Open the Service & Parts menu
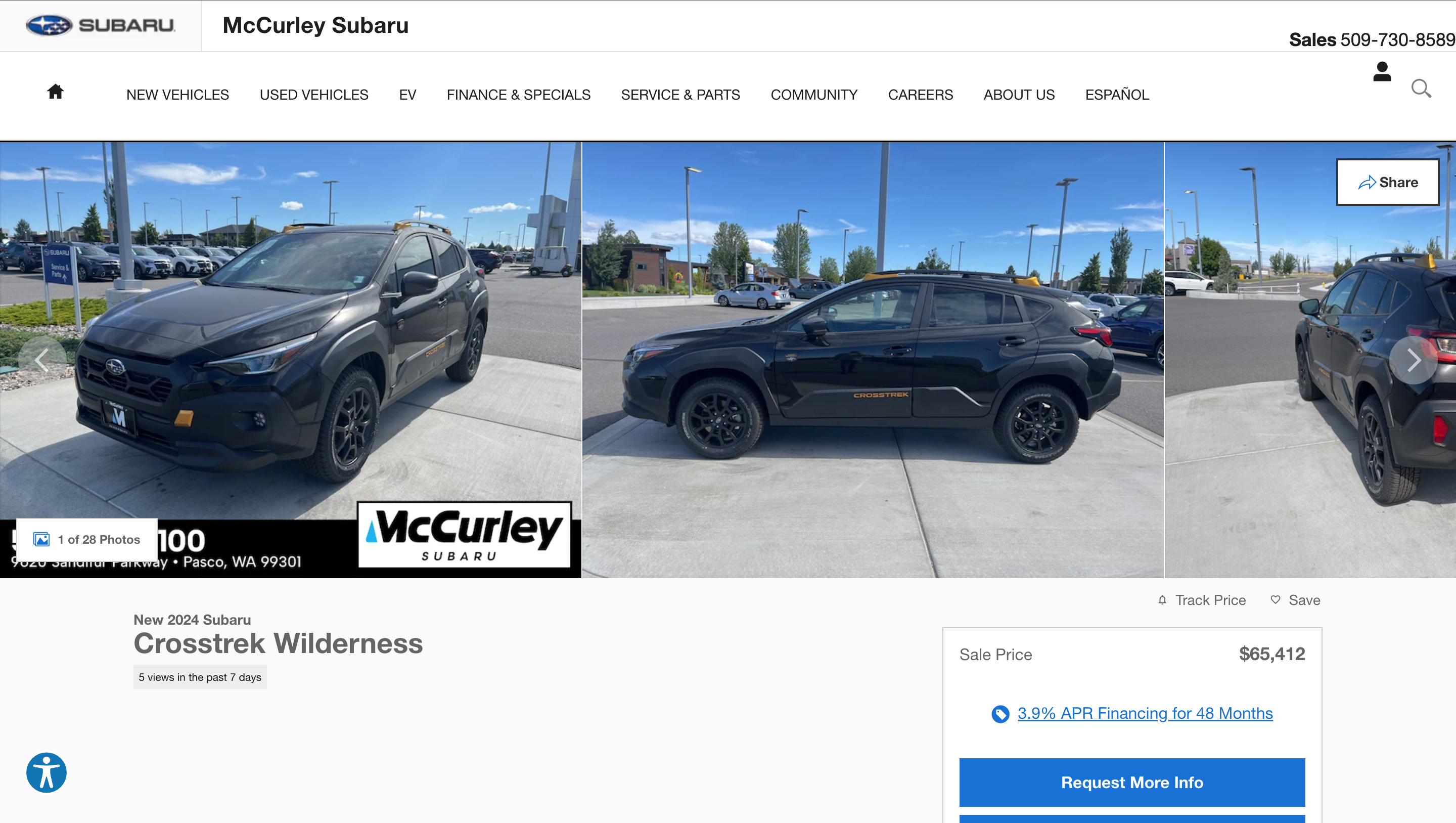The height and width of the screenshot is (823, 1456). tap(680, 95)
